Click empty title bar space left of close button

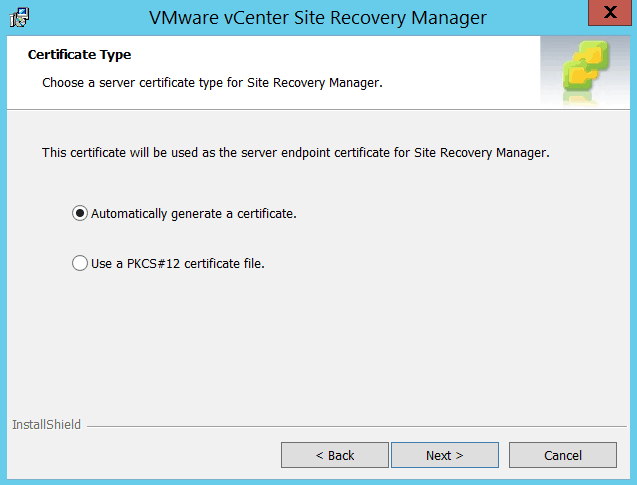[540, 17]
